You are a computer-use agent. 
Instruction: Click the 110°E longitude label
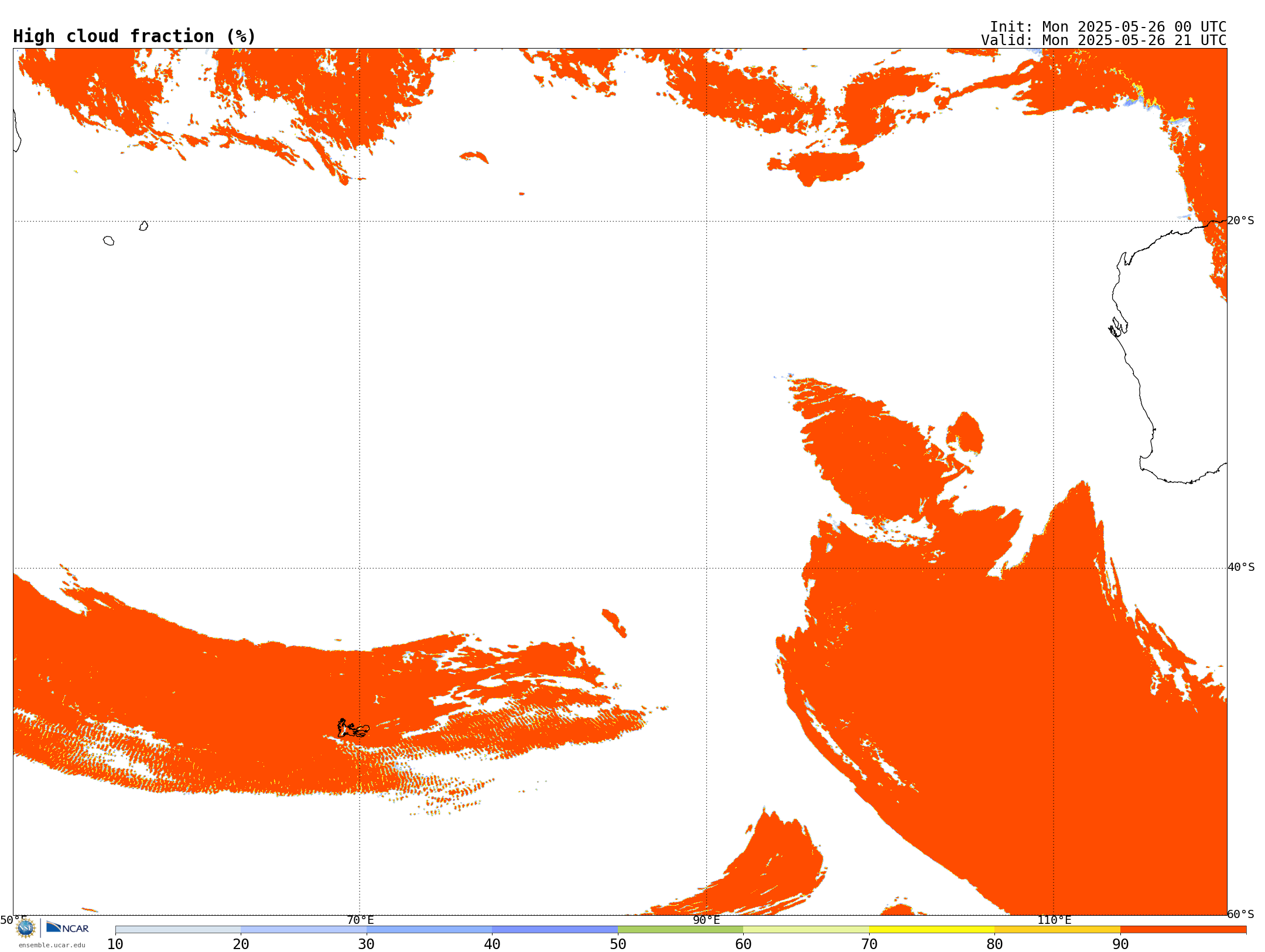[x=1054, y=920]
